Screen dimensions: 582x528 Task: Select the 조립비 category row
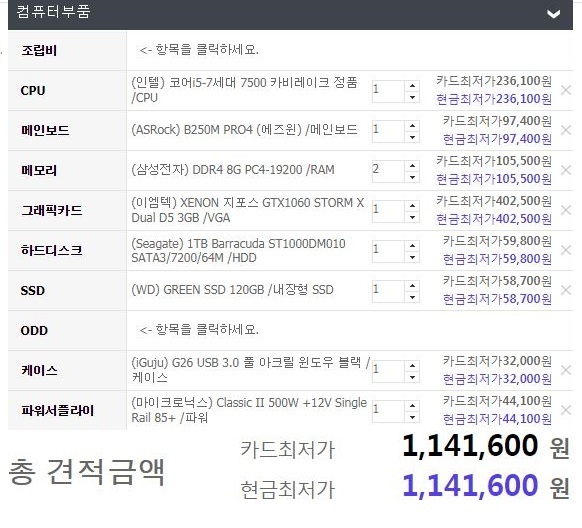point(67,50)
